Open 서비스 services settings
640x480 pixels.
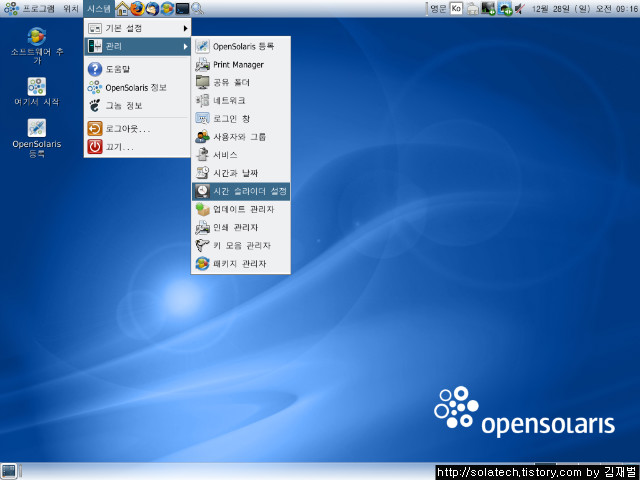click(241, 155)
